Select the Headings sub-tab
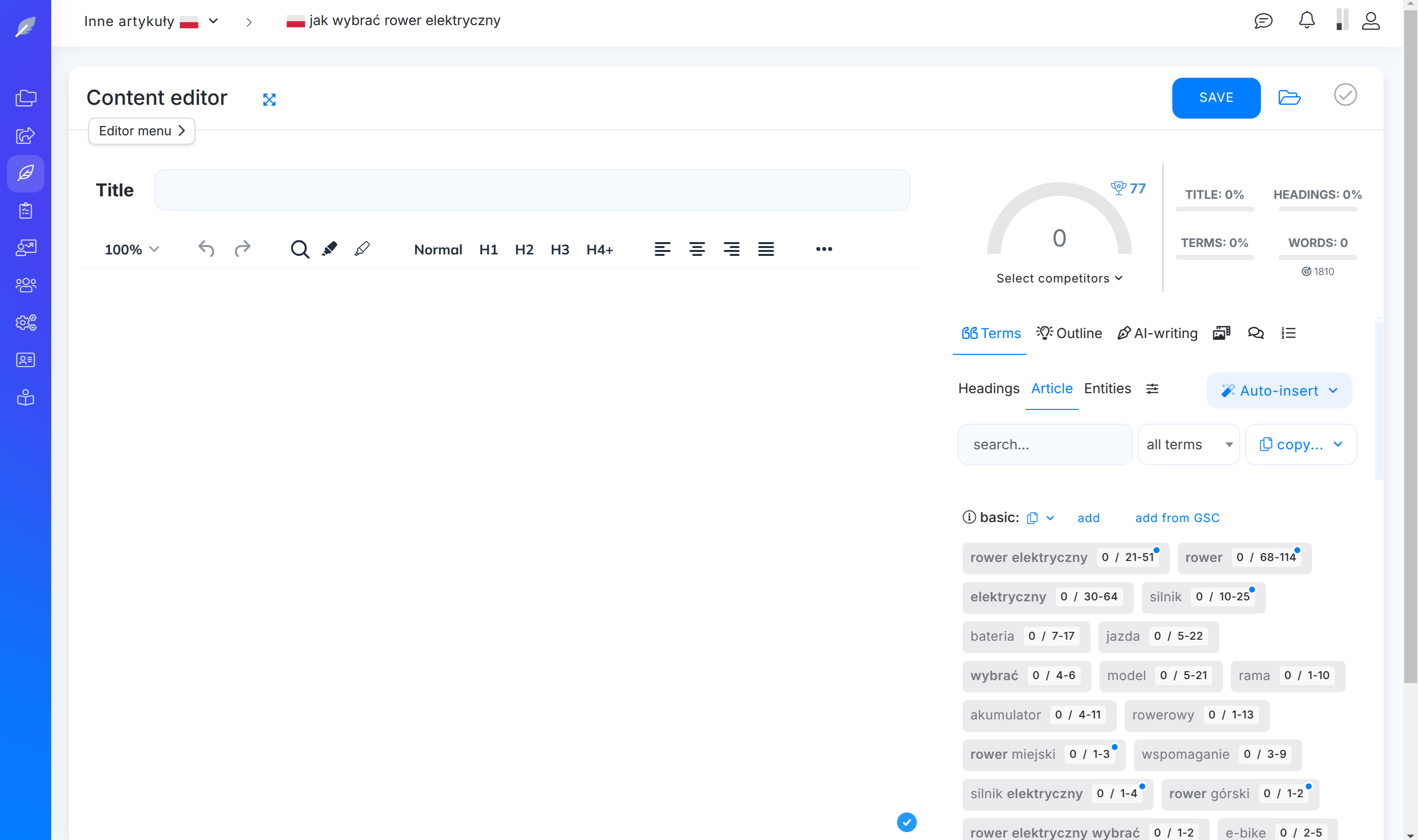 [989, 389]
